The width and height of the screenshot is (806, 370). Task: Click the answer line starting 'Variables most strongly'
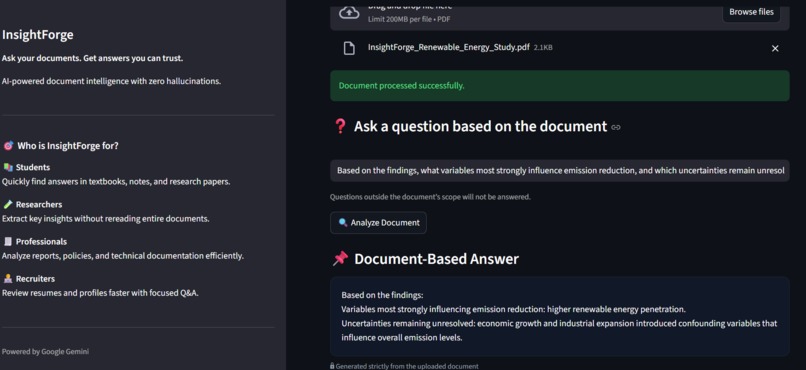tap(514, 309)
